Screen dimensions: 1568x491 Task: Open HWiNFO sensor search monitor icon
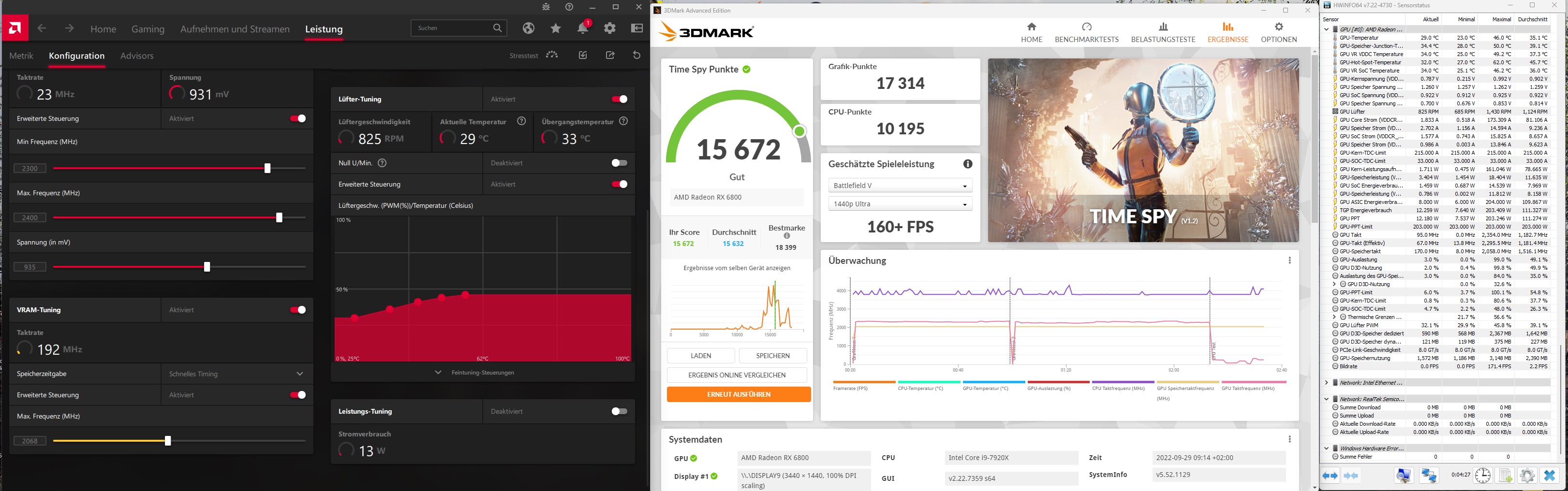pos(1404,475)
